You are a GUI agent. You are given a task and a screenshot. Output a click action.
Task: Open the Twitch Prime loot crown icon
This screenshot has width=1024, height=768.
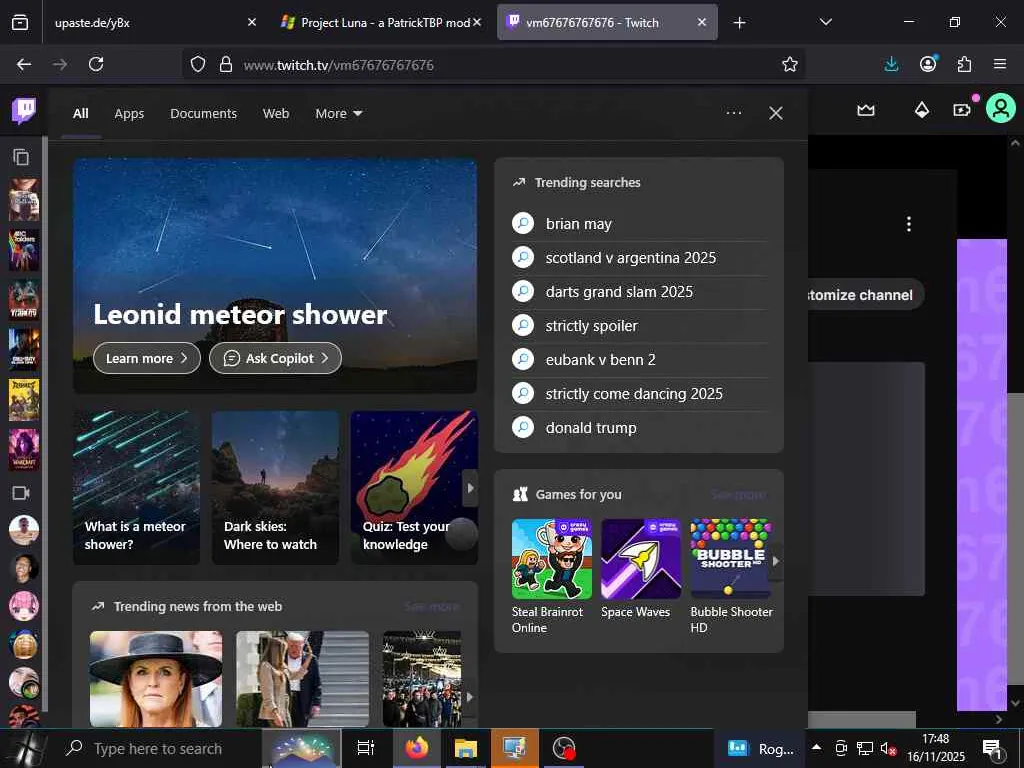[x=866, y=110]
